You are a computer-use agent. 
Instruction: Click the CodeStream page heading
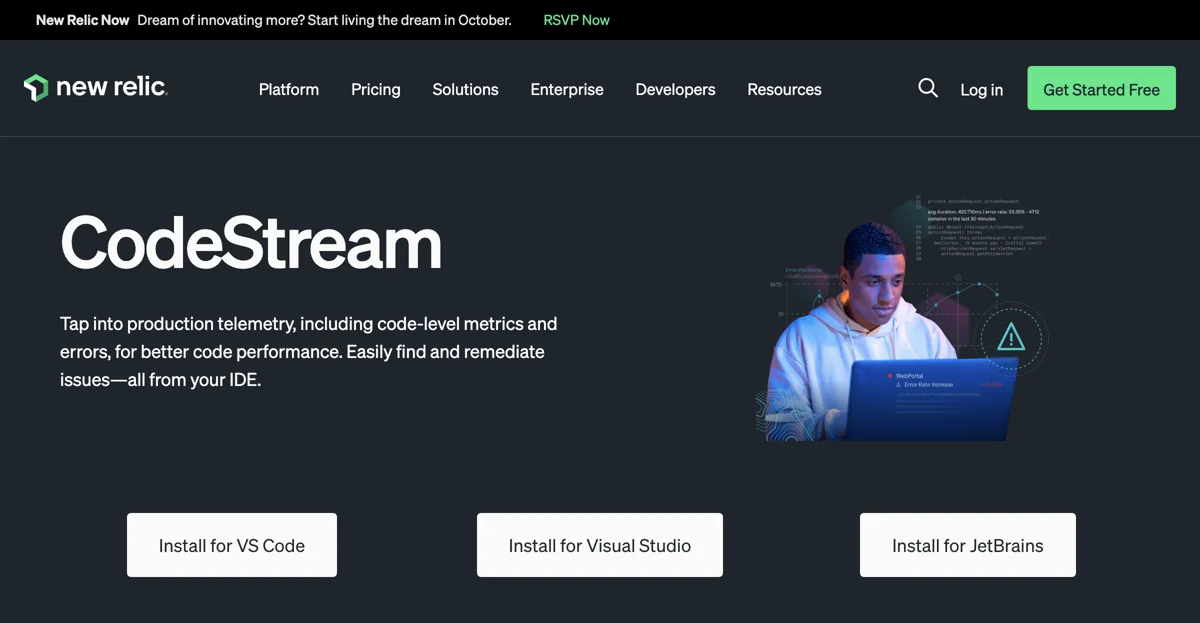point(251,244)
